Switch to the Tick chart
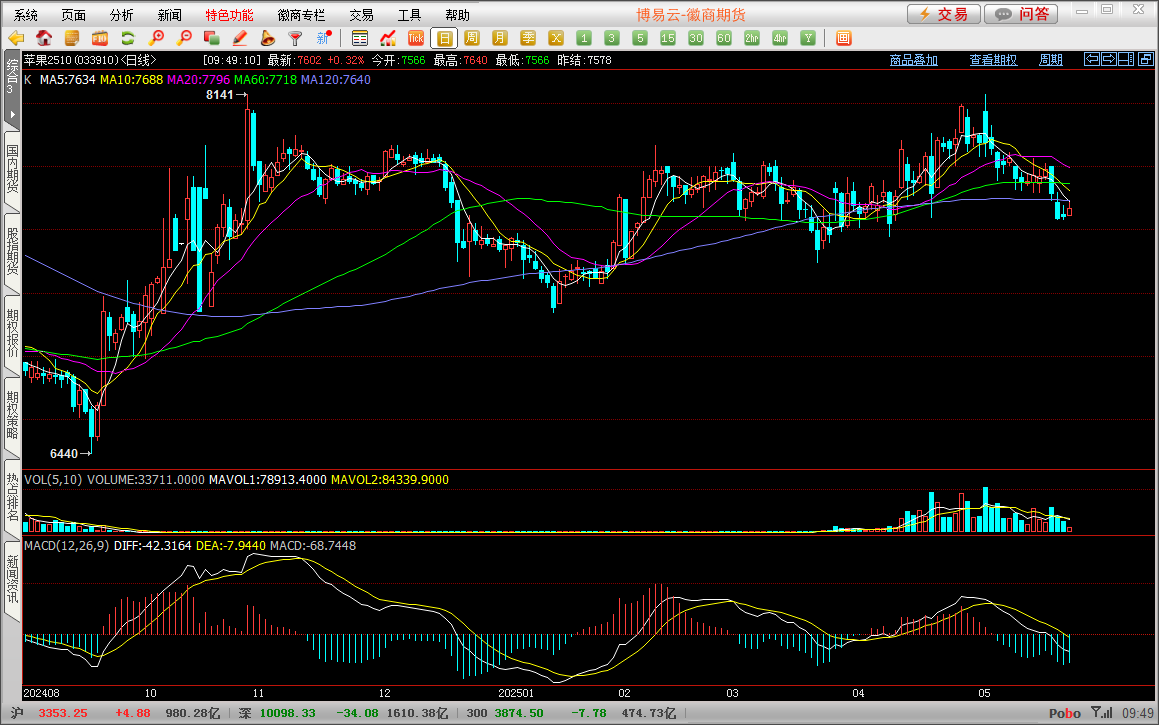Screen dimensions: 1159x725 416,38
